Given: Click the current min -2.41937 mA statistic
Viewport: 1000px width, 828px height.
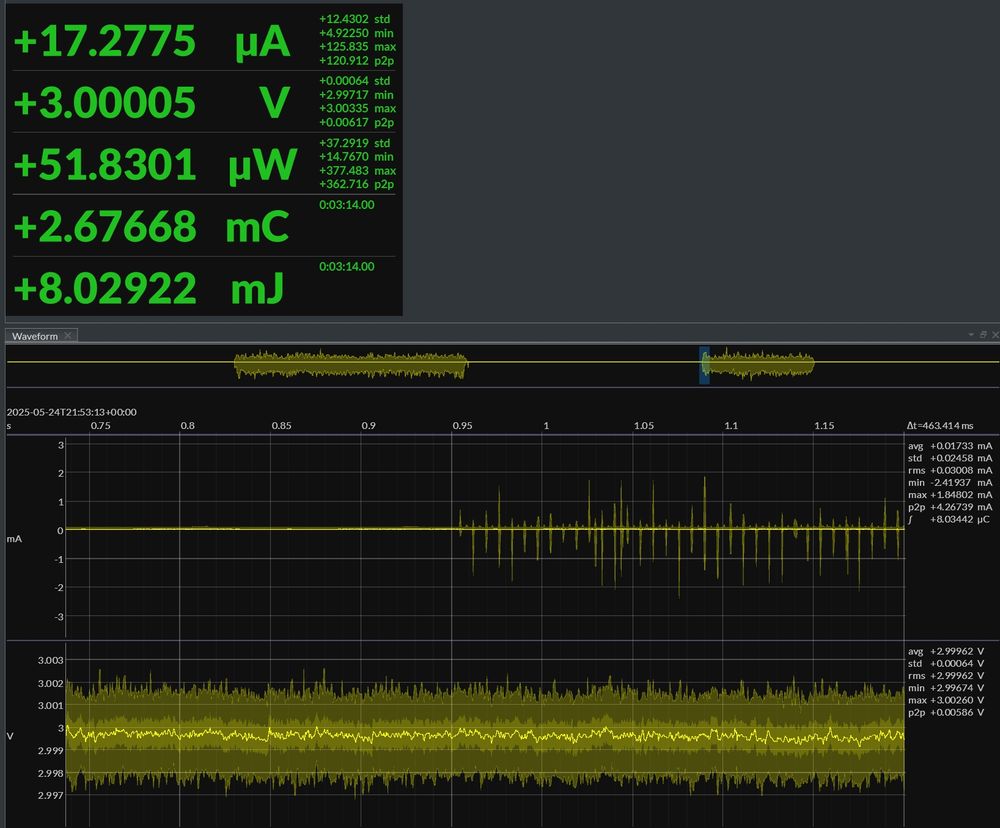Looking at the screenshot, I should 950,482.
